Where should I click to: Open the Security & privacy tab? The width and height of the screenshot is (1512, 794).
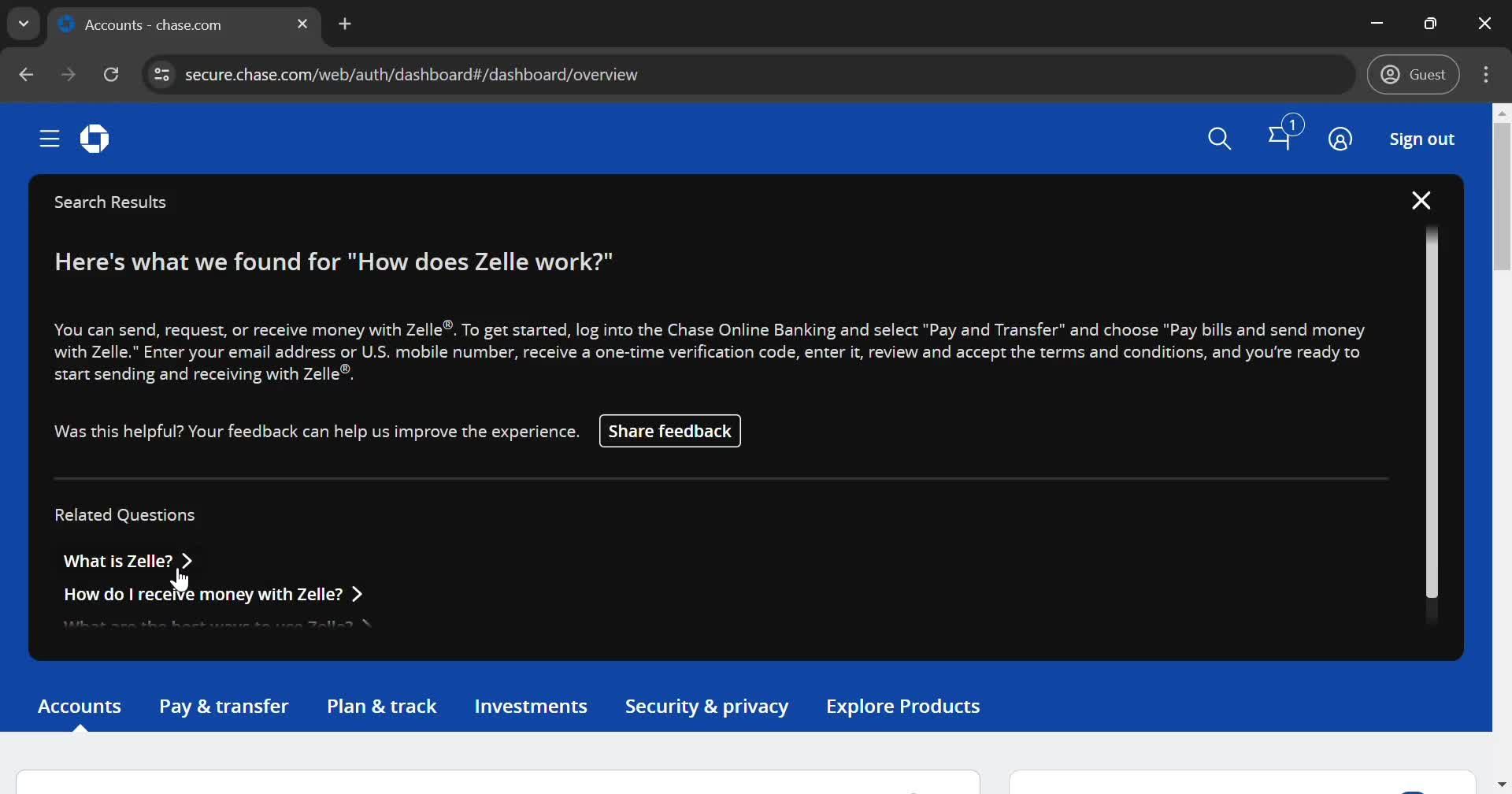point(706,707)
